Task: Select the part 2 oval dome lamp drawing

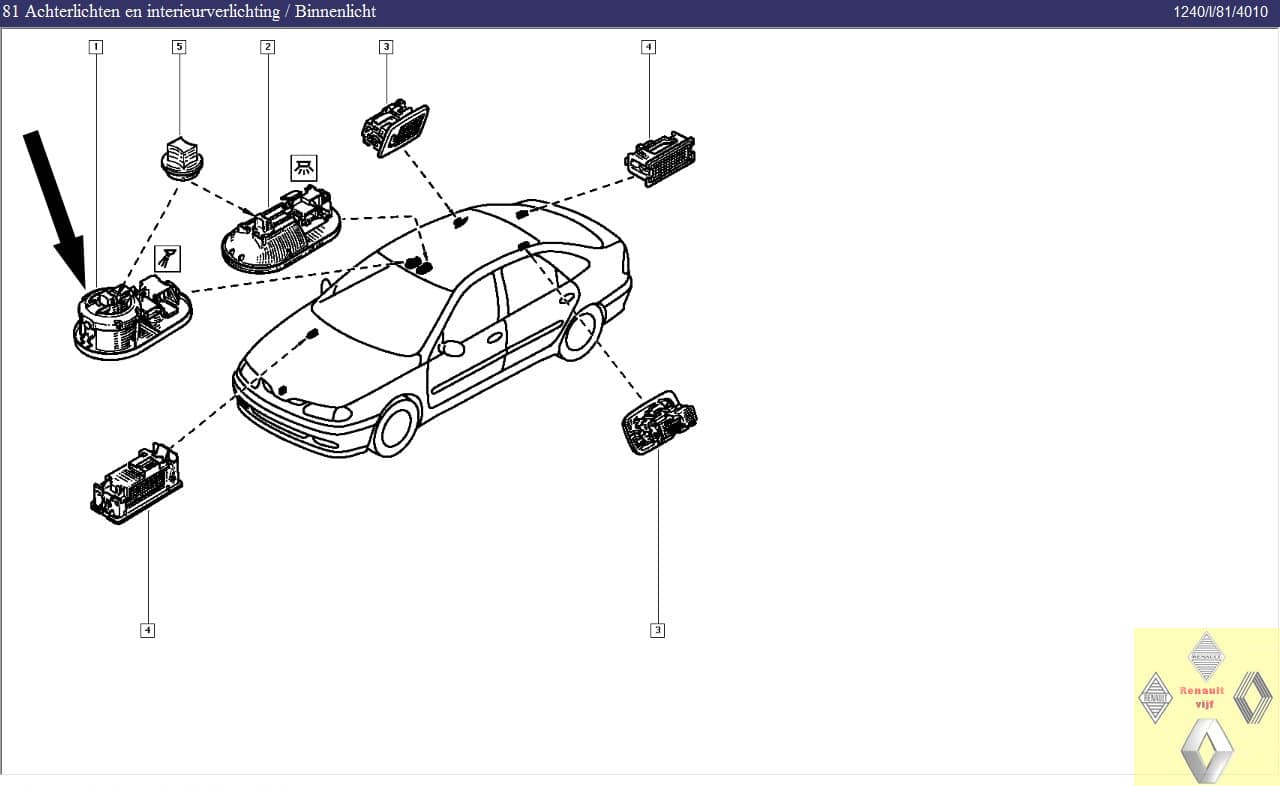Action: (280, 232)
